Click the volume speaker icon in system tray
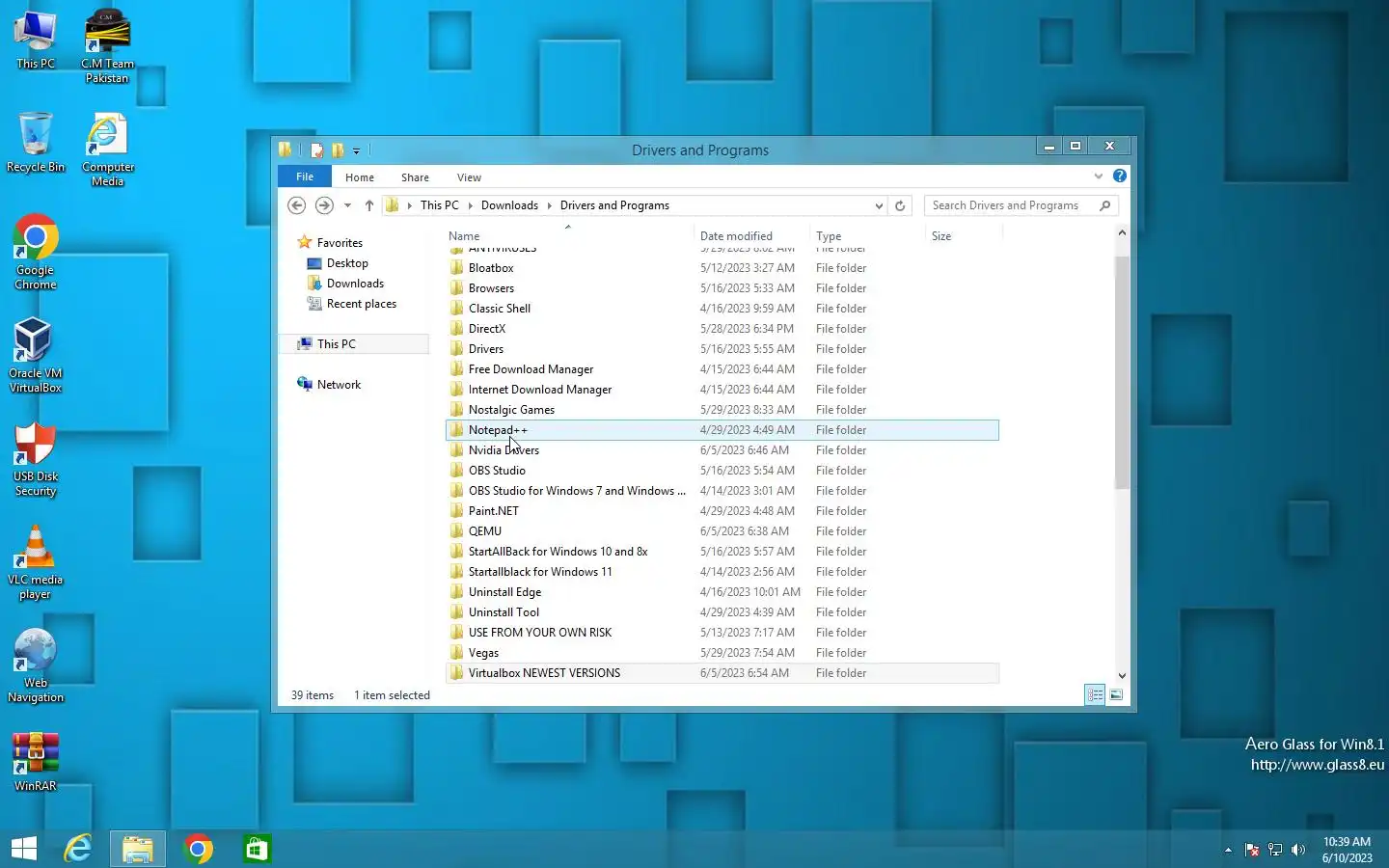1389x868 pixels. (1298, 850)
